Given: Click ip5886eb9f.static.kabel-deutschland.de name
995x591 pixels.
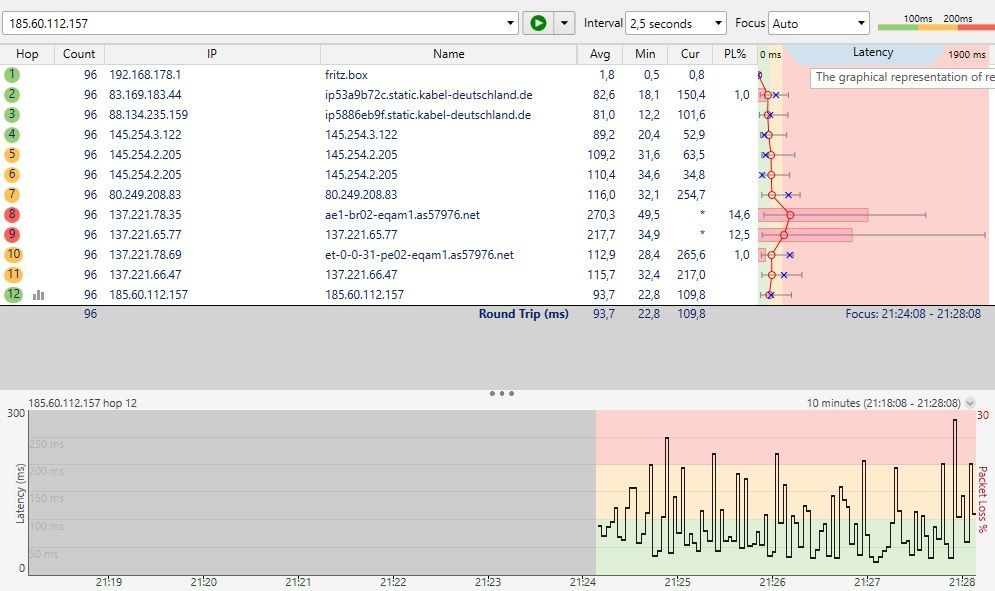Looking at the screenshot, I should tap(428, 115).
